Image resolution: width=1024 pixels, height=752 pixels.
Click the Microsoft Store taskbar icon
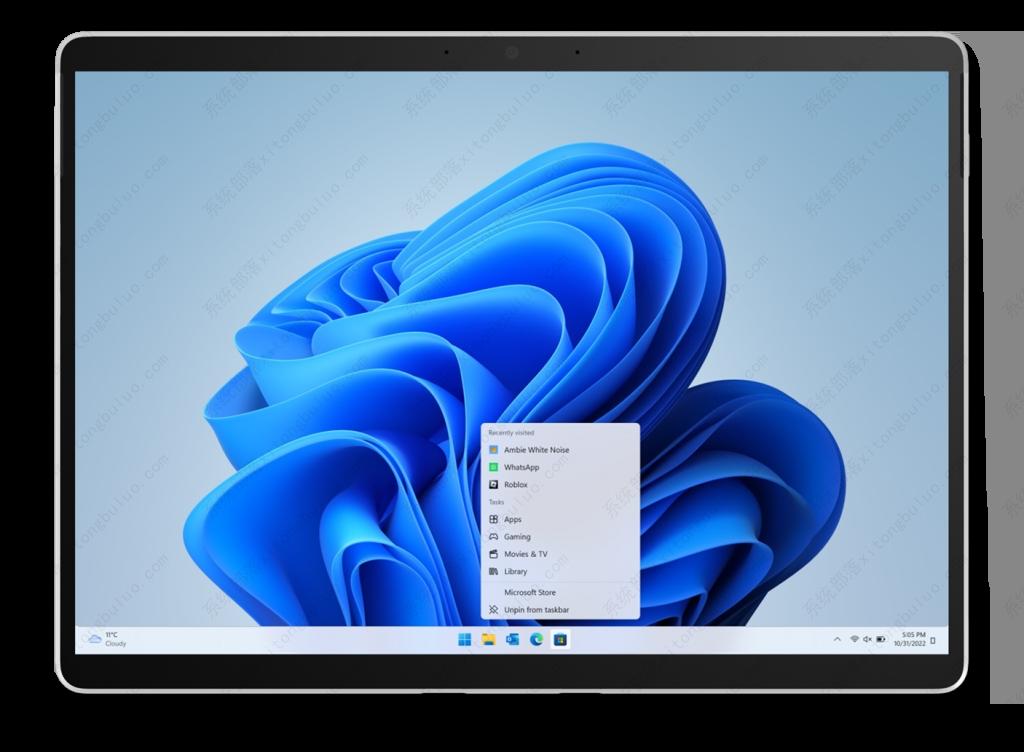[x=561, y=639]
